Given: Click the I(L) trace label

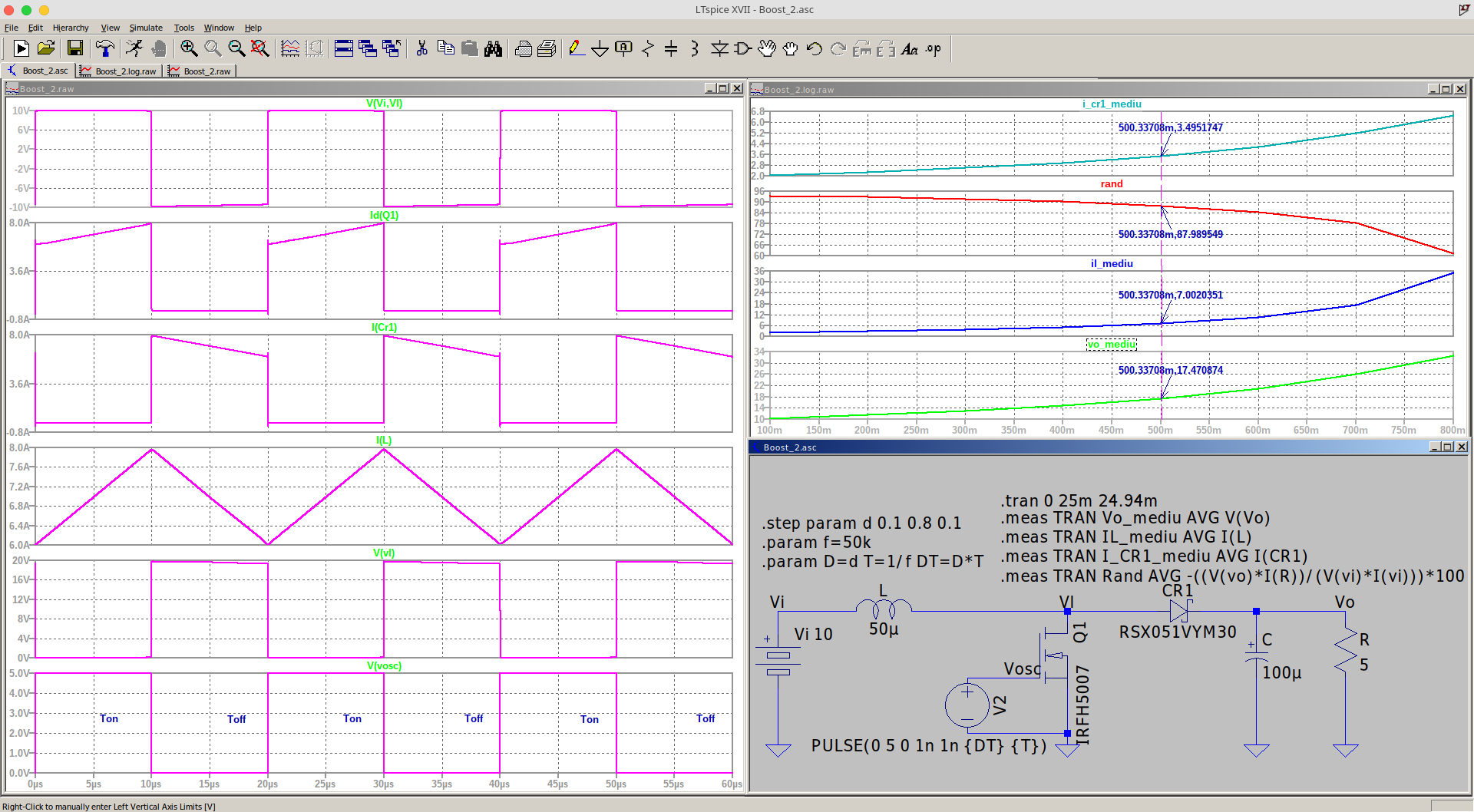Looking at the screenshot, I should point(384,440).
